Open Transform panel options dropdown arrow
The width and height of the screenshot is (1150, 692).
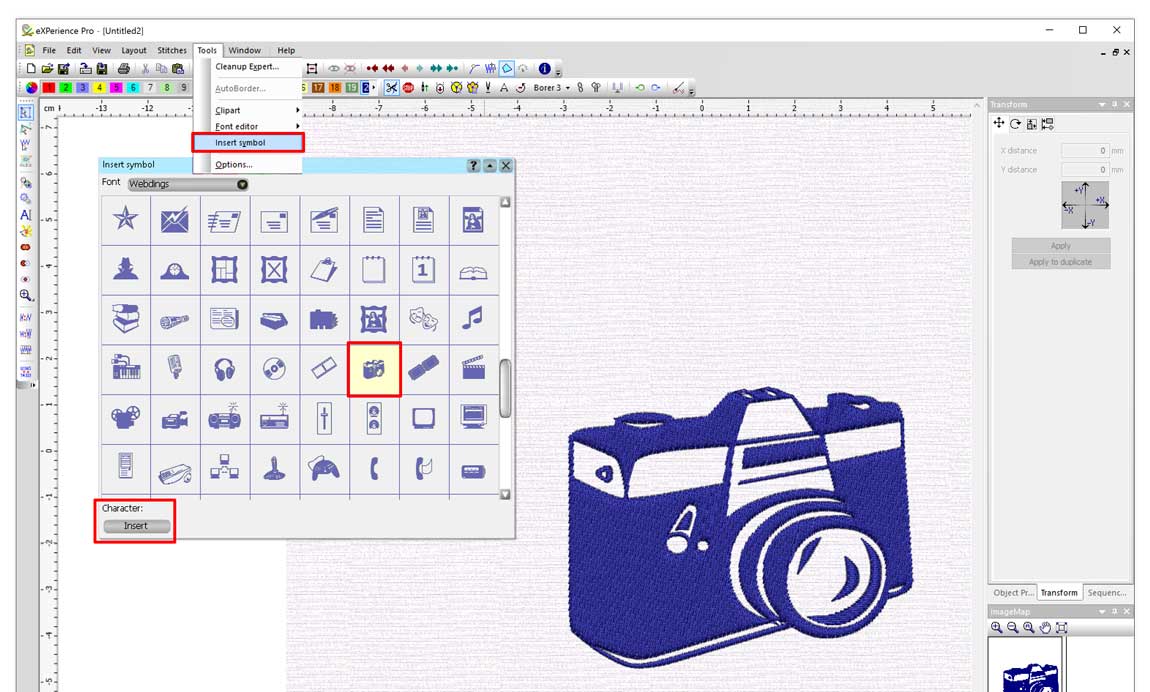tap(1102, 105)
